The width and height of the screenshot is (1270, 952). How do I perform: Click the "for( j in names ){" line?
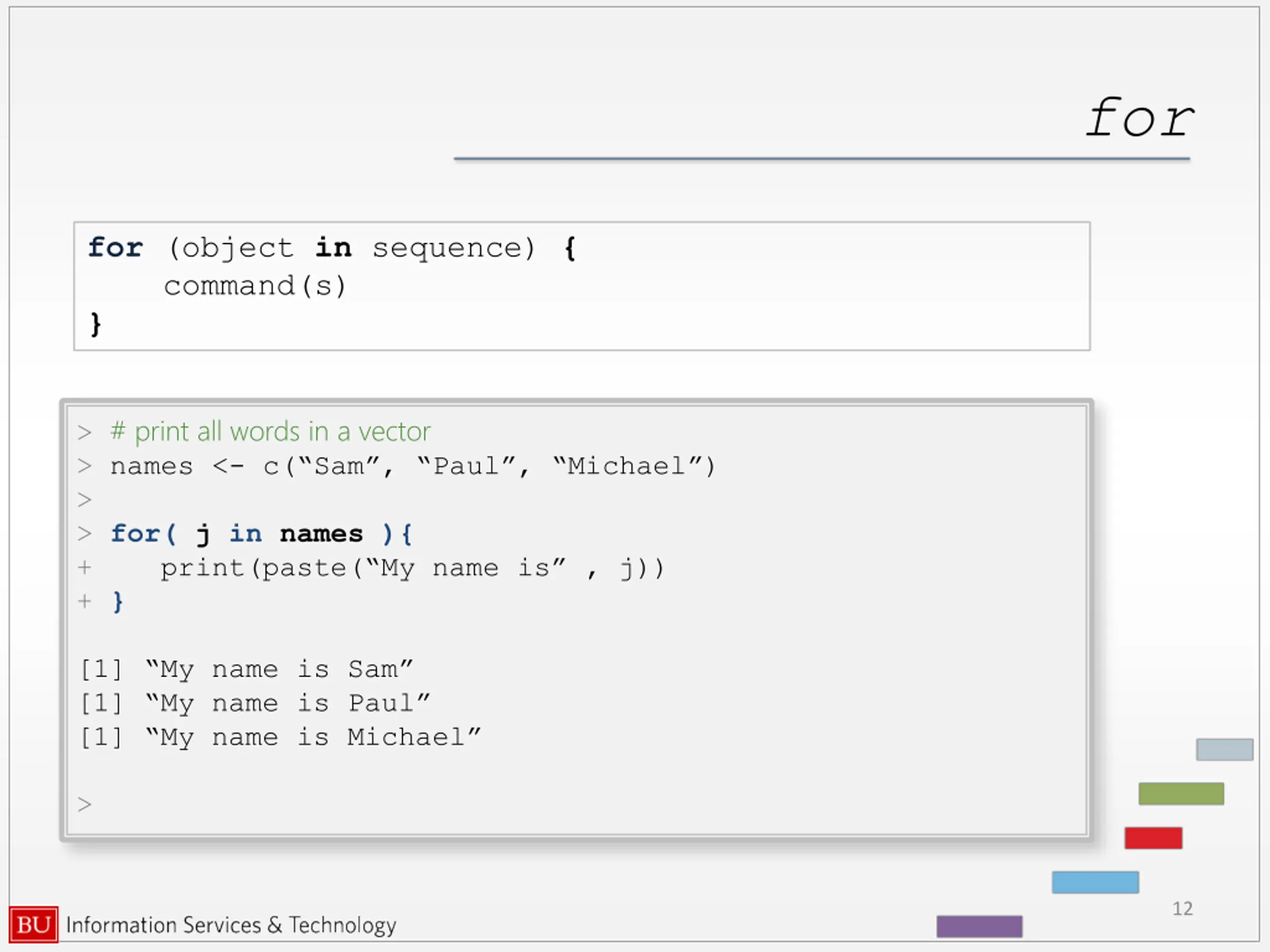[x=261, y=534]
